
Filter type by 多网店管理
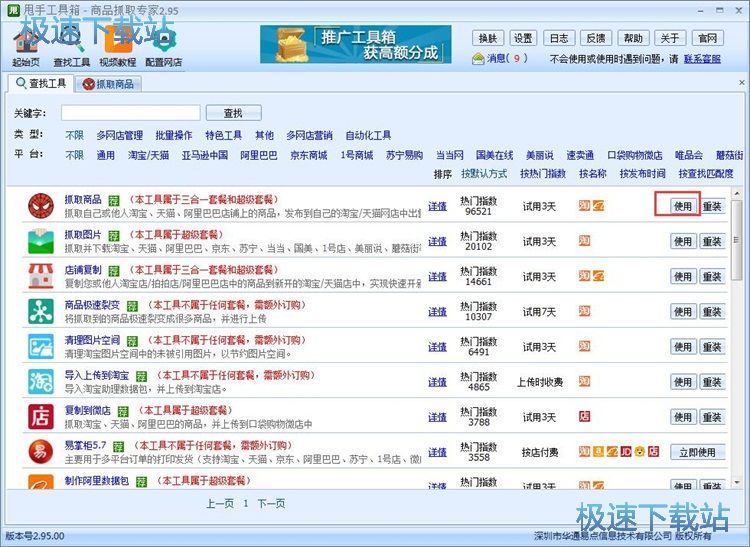click(120, 135)
